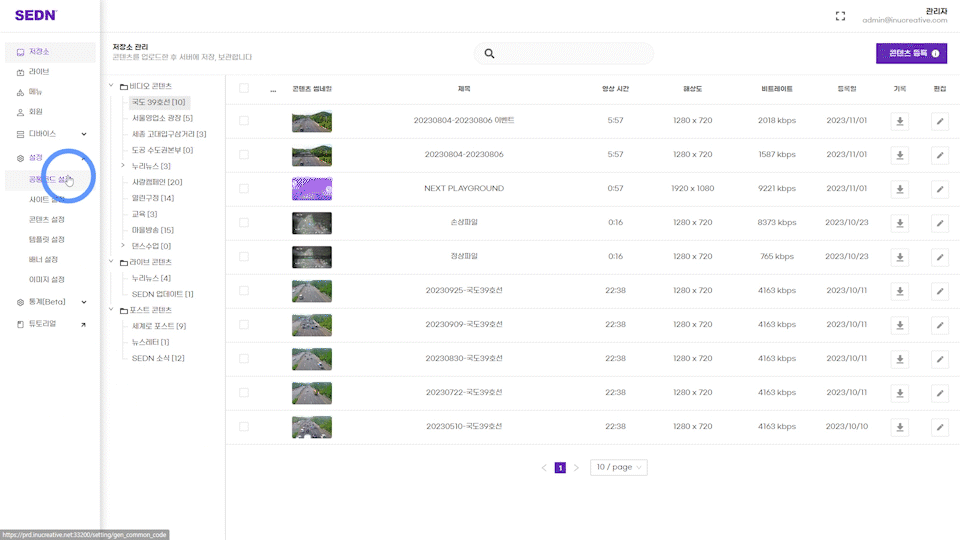Download the 20230510-국도39호선 video
Viewport: 960px width, 540px height.
(x=899, y=427)
